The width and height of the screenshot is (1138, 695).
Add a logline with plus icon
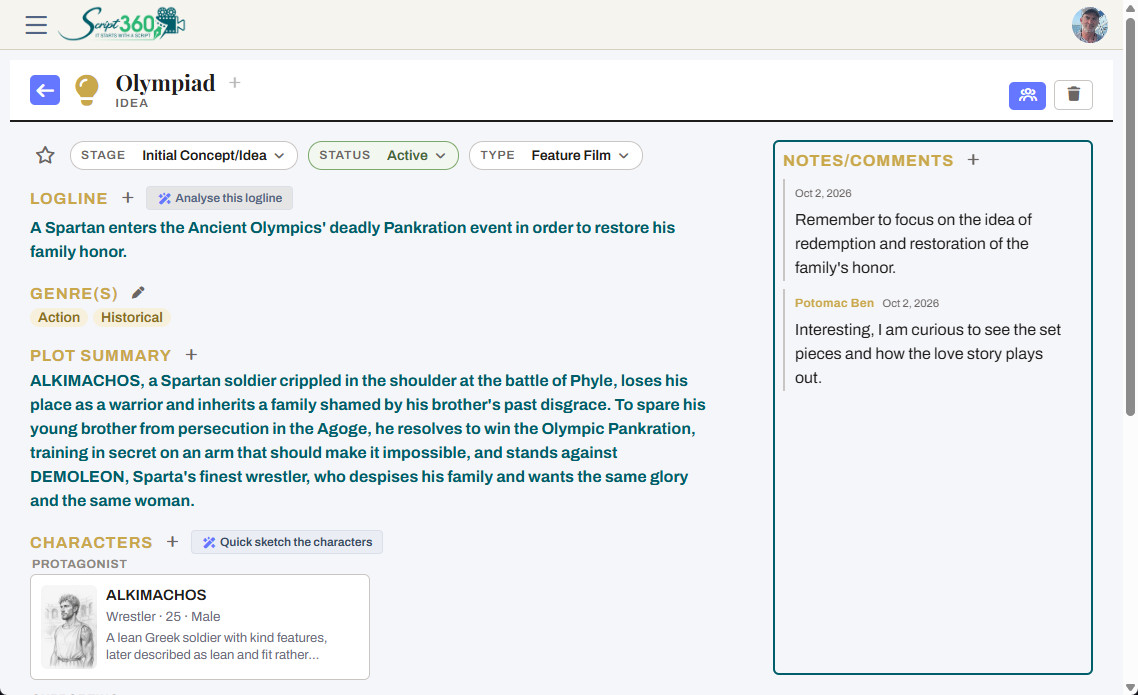(128, 197)
